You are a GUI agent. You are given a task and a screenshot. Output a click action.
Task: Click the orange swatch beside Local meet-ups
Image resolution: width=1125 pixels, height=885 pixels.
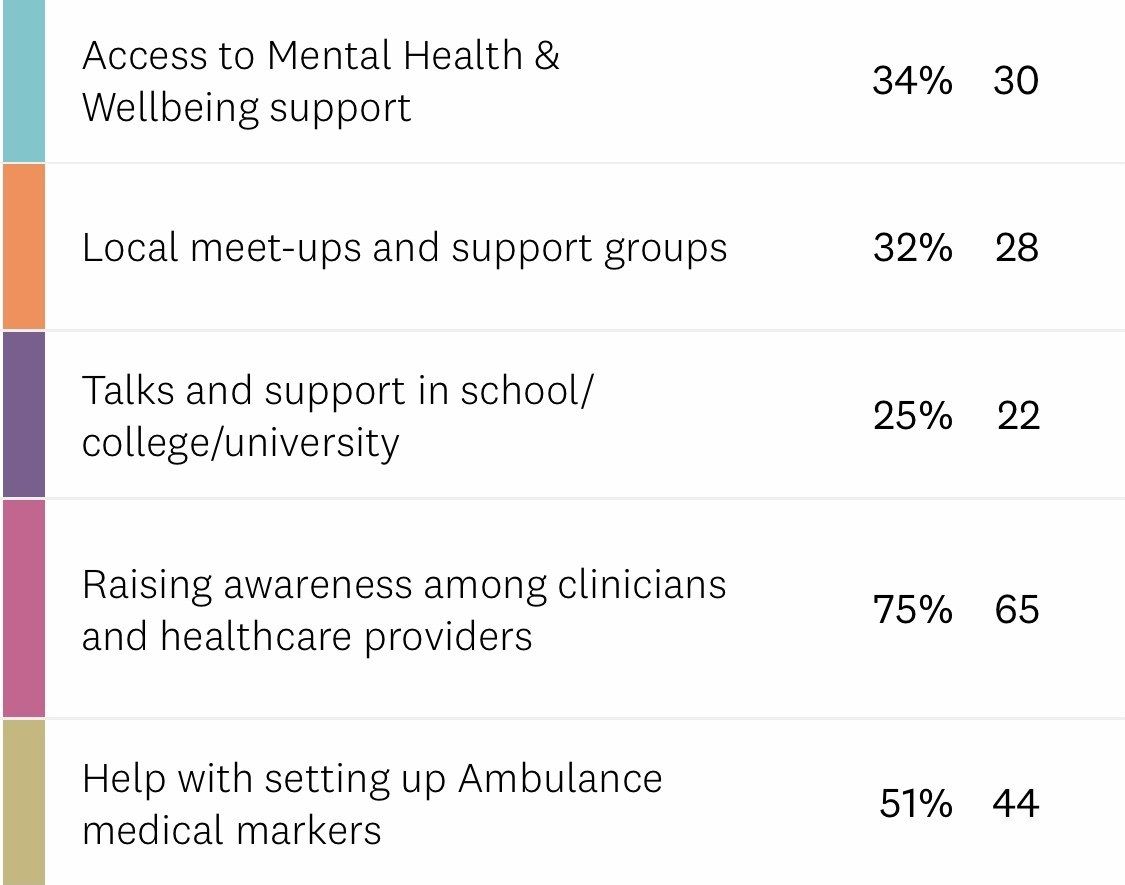pyautogui.click(x=22, y=247)
